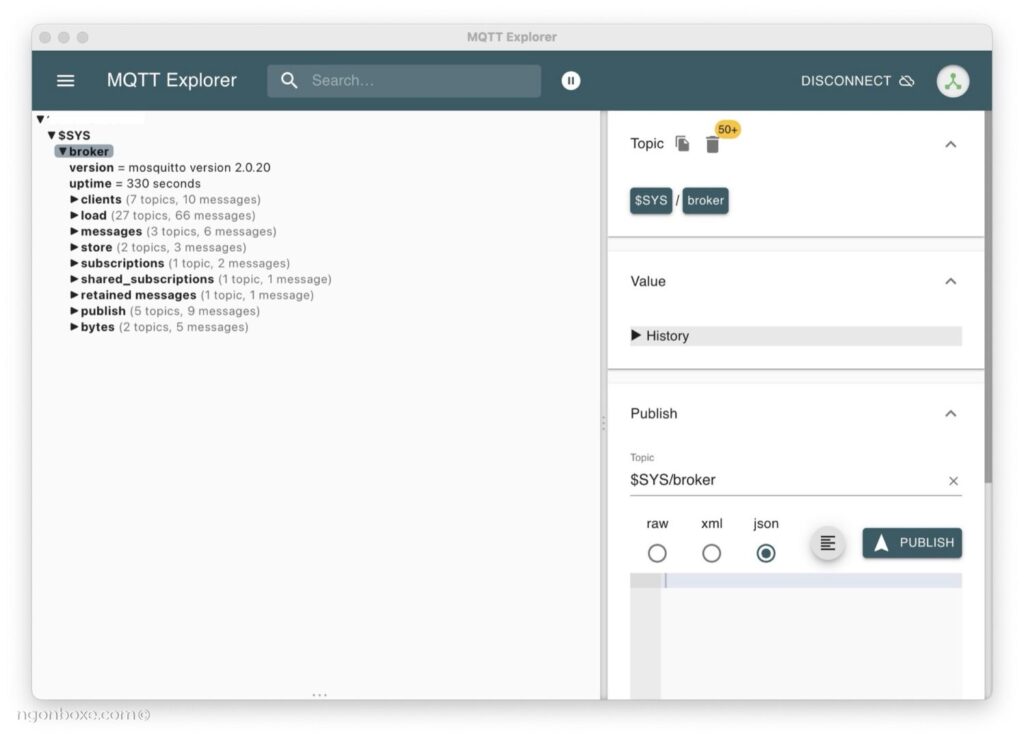Expand the shared_subscriptions topic node
Viewport: 1024px width, 739px height.
74,279
